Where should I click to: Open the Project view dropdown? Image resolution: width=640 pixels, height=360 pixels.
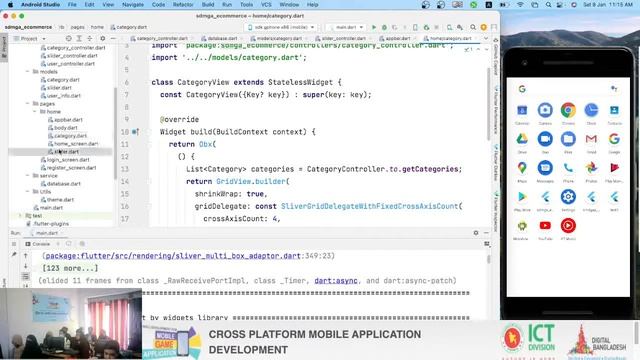click(29, 38)
